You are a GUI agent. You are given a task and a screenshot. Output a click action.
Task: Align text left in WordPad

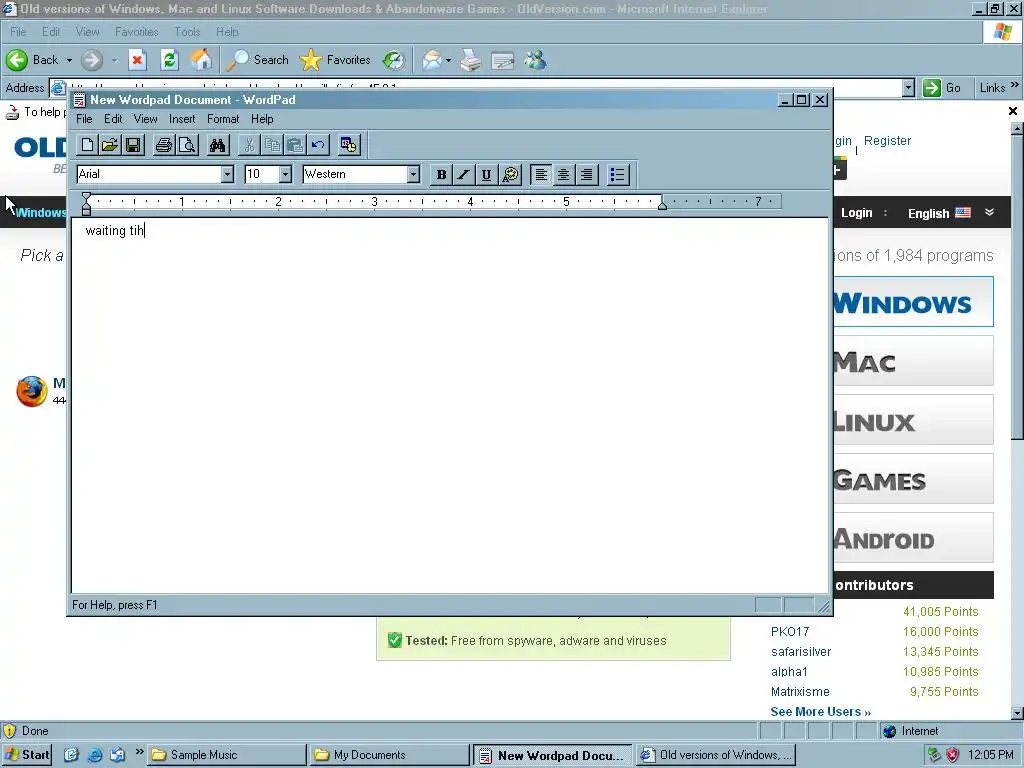point(541,174)
